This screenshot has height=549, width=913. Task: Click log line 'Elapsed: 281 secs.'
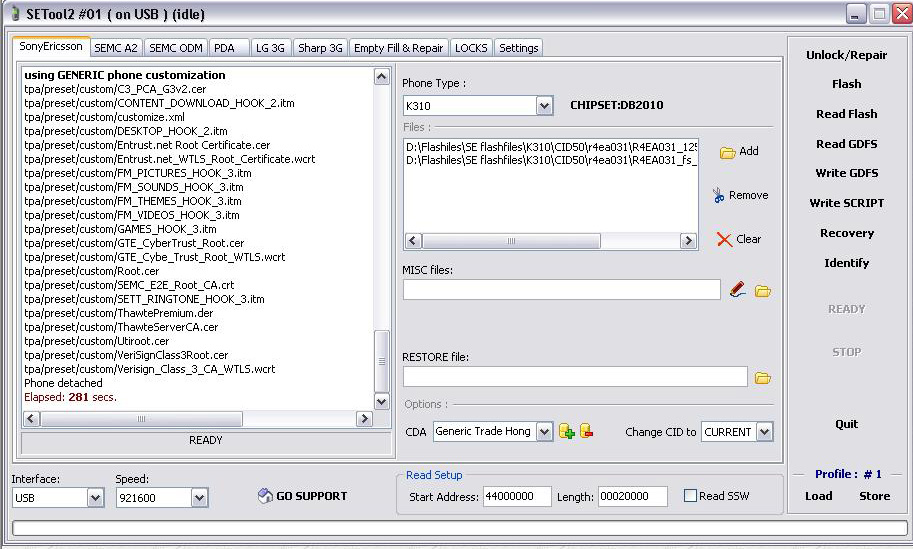click(70, 397)
